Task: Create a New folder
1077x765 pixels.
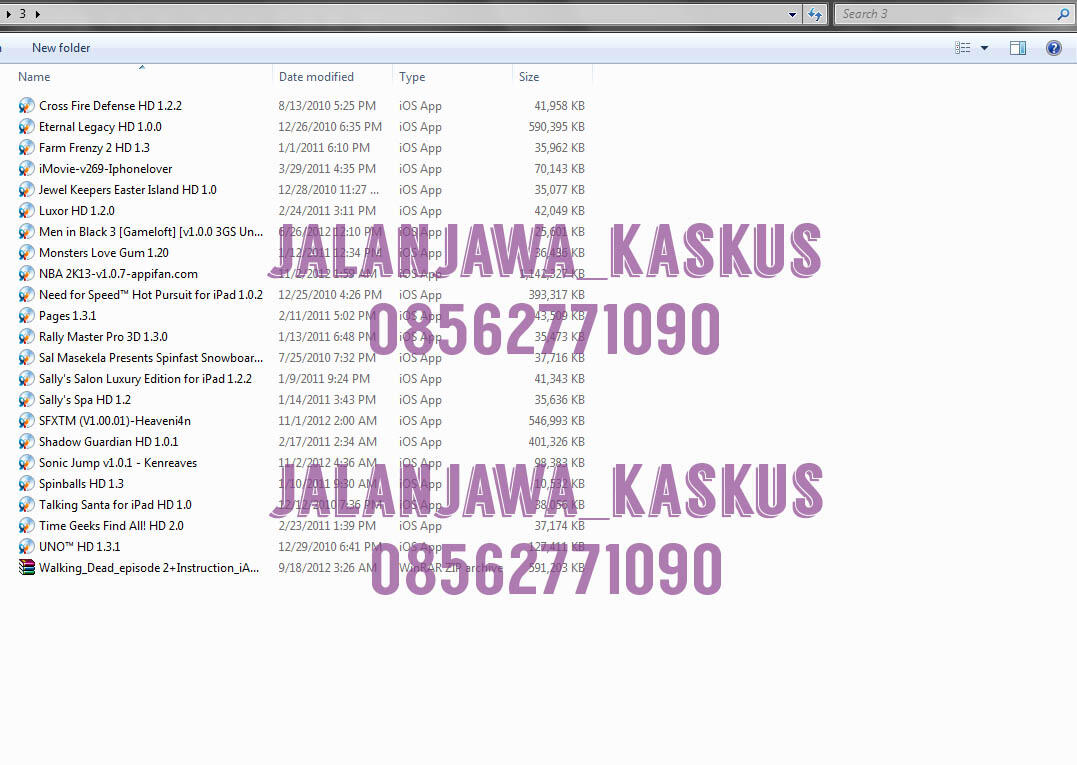Action: [x=61, y=48]
